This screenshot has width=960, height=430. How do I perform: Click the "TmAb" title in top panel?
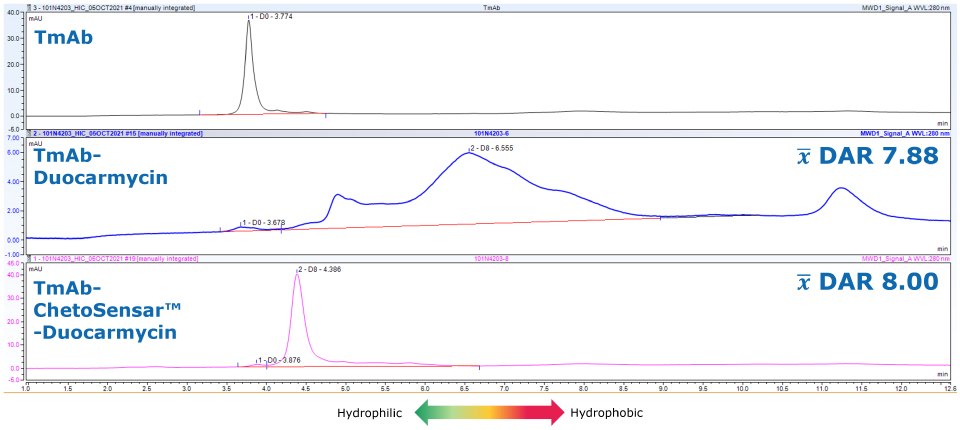pos(63,38)
